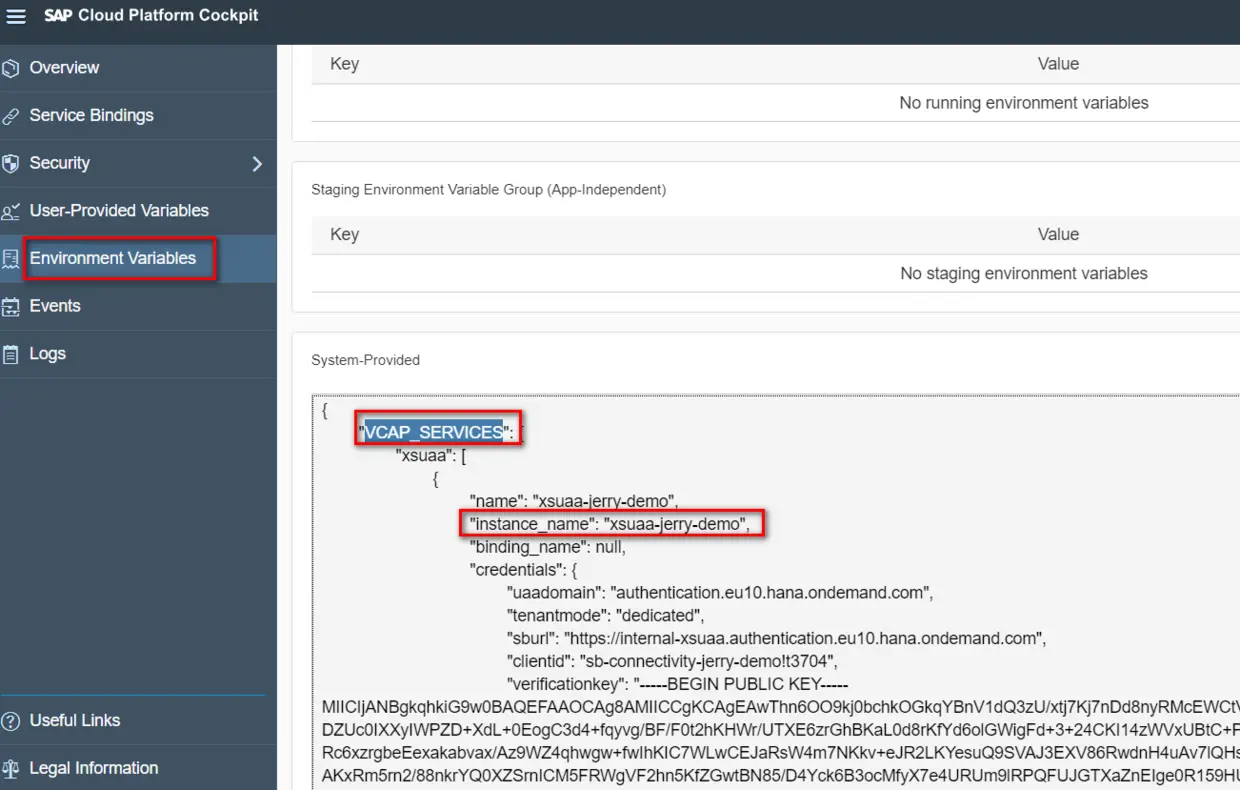Click the Key column header in running table
Screen dimensions: 1240x790
tap(344, 64)
